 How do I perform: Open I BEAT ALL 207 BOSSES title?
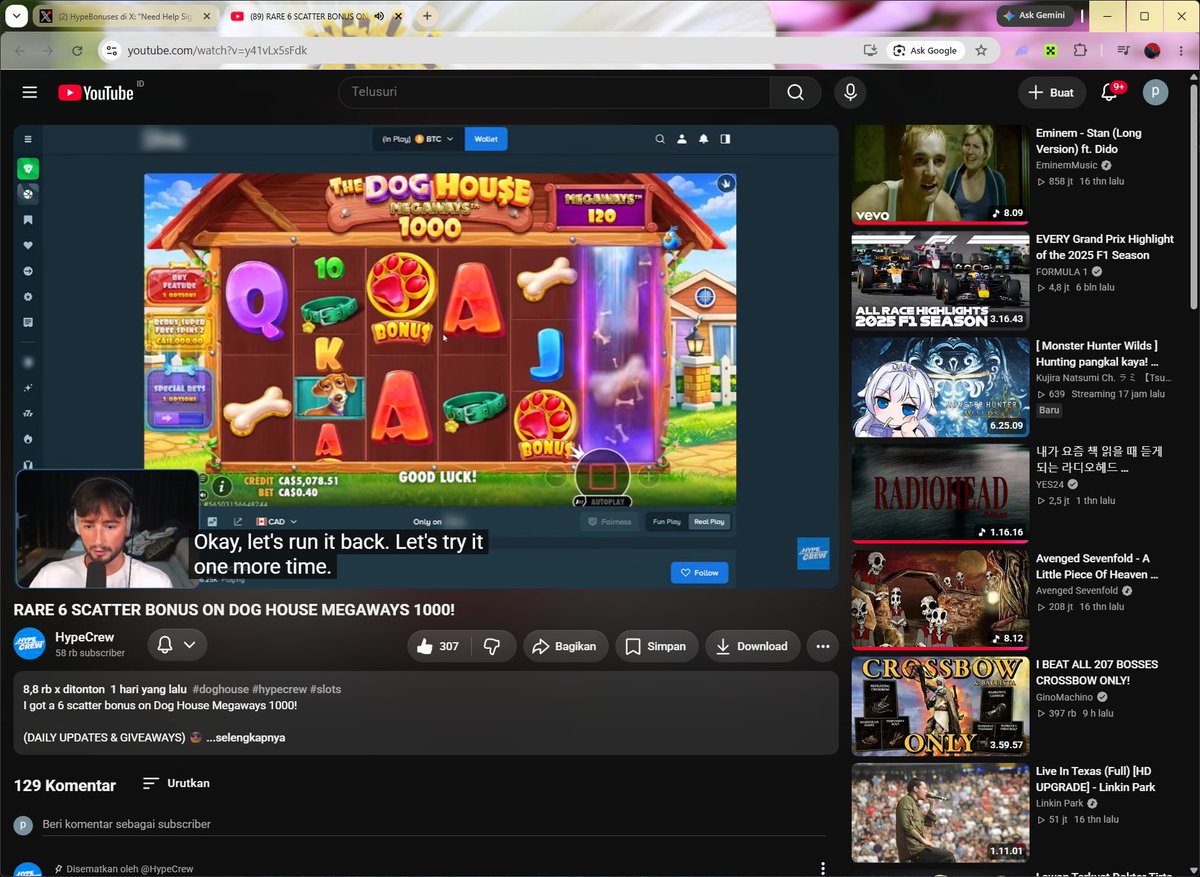1097,672
